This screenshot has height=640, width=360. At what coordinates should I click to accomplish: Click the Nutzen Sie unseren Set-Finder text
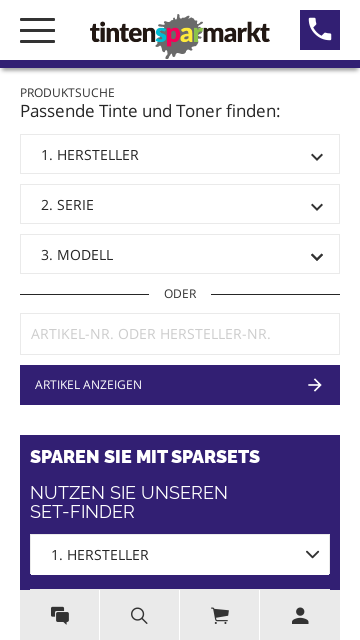129,502
